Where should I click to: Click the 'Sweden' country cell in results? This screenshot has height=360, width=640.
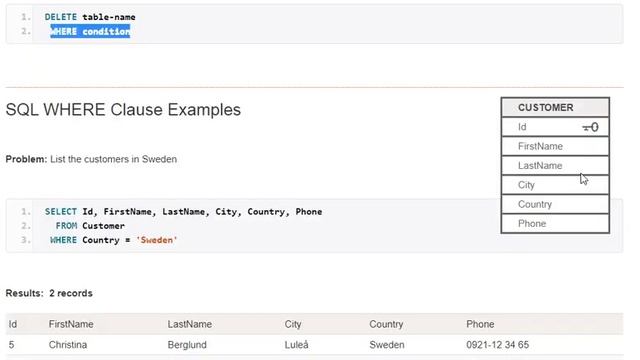click(x=387, y=345)
